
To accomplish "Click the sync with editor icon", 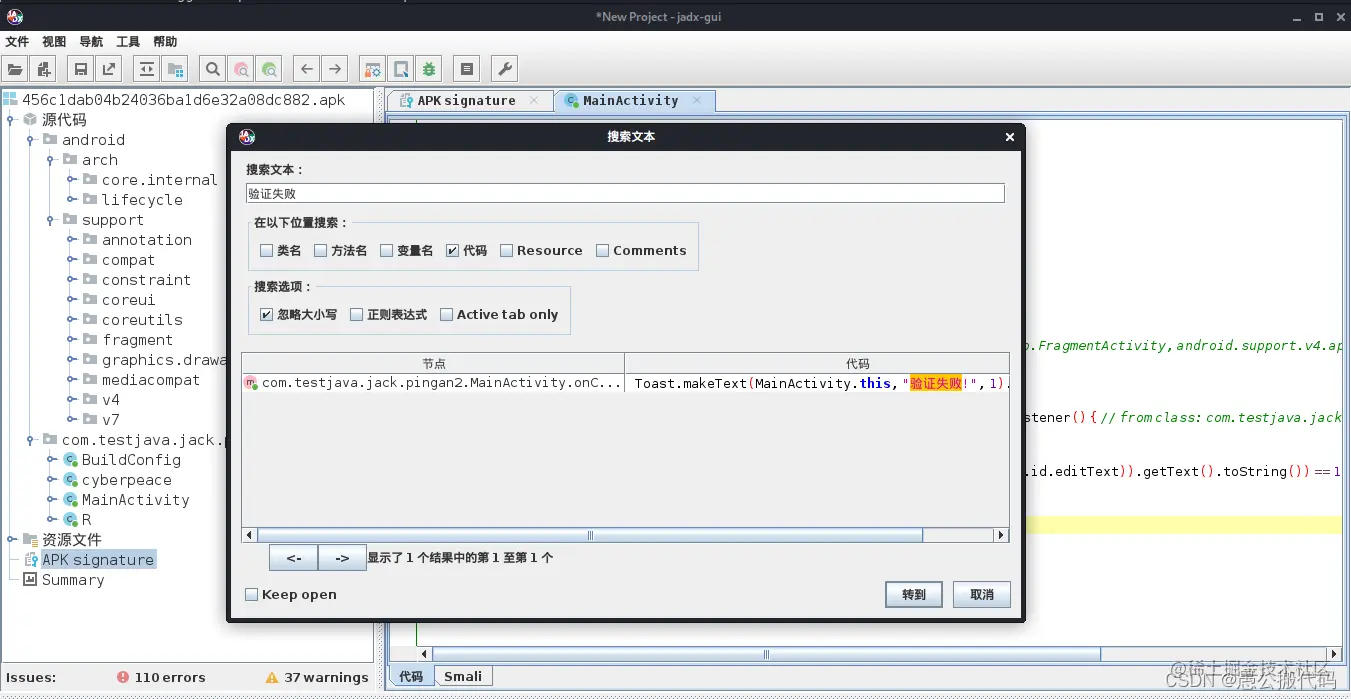I will tap(147, 69).
